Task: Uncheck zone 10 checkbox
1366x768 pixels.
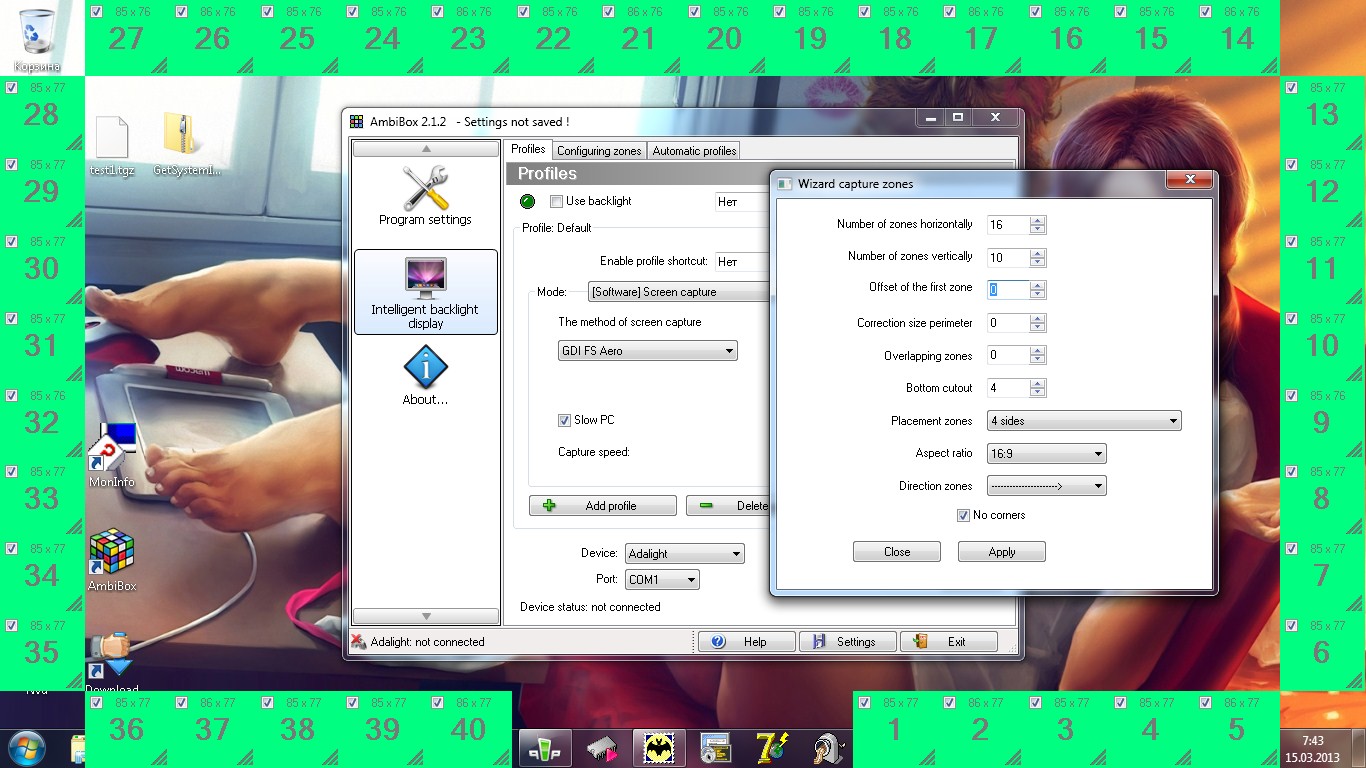Action: coord(1291,319)
